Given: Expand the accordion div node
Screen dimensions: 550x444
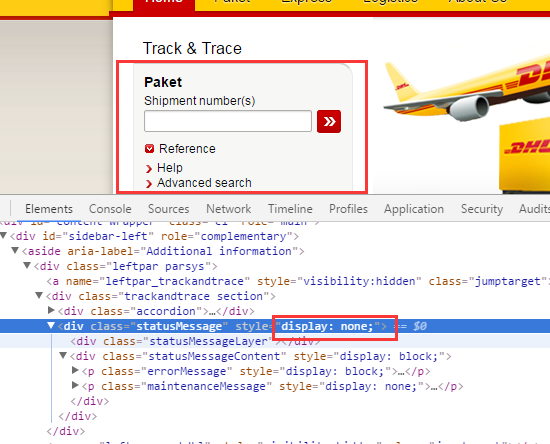Looking at the screenshot, I should pos(51,310).
